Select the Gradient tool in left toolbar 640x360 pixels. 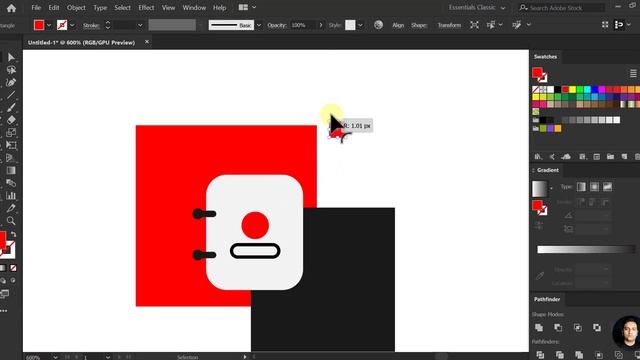click(x=11, y=171)
